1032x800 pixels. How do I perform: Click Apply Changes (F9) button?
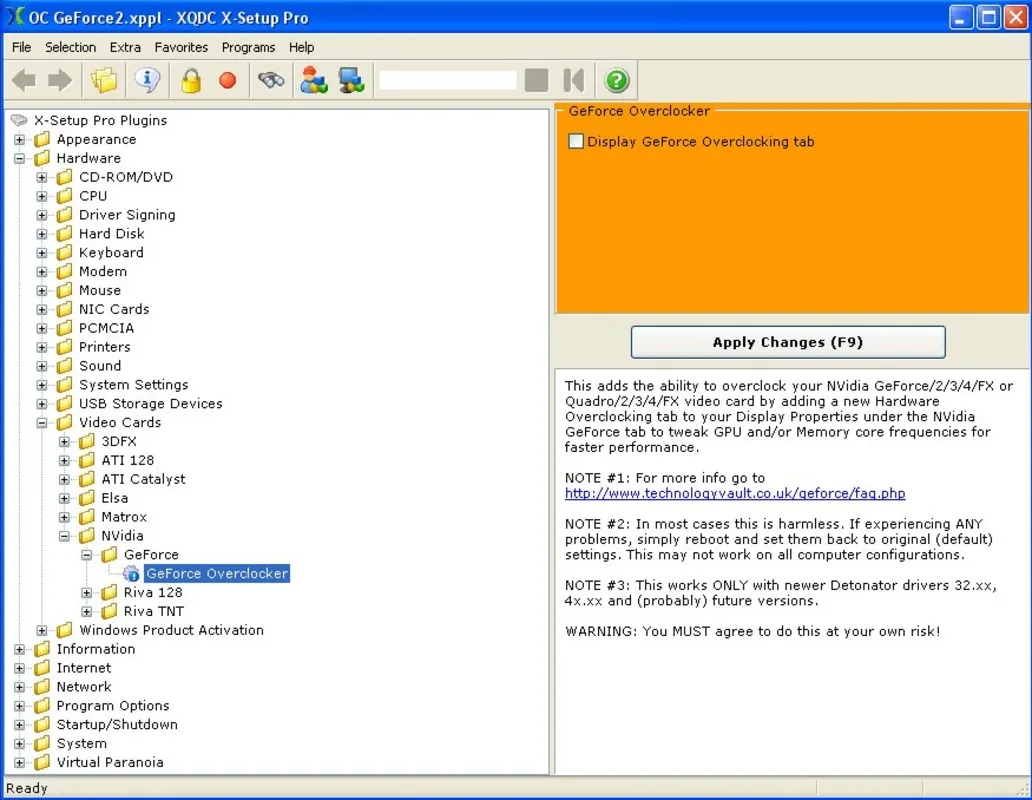click(x=788, y=342)
